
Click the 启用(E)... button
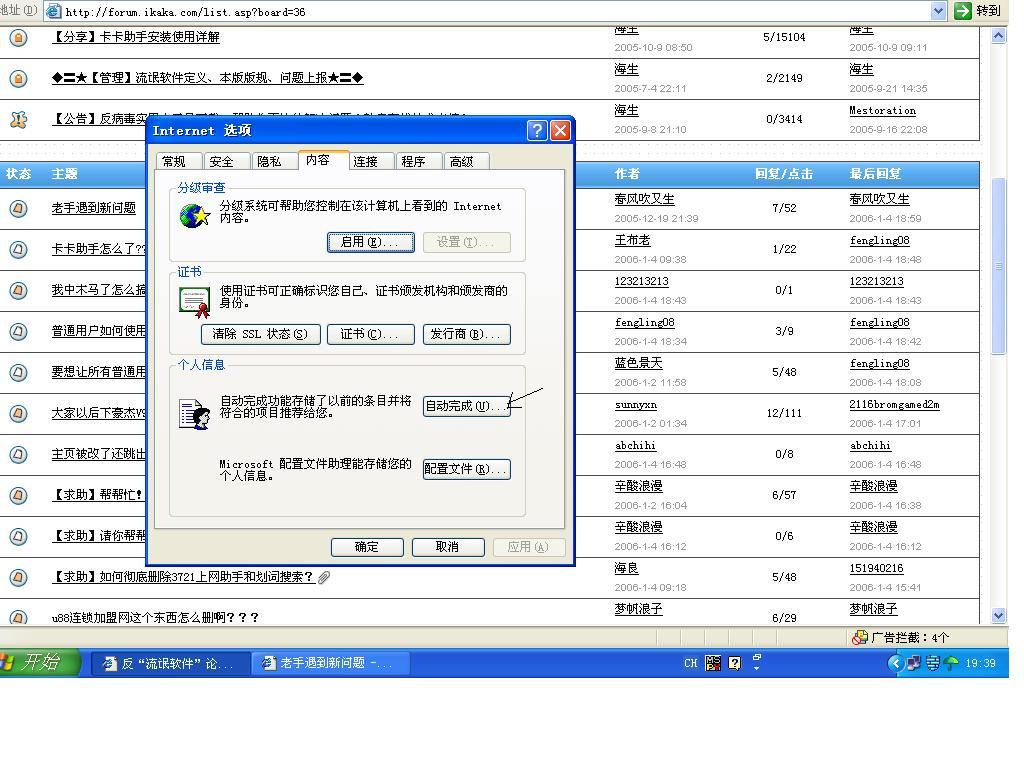click(370, 242)
